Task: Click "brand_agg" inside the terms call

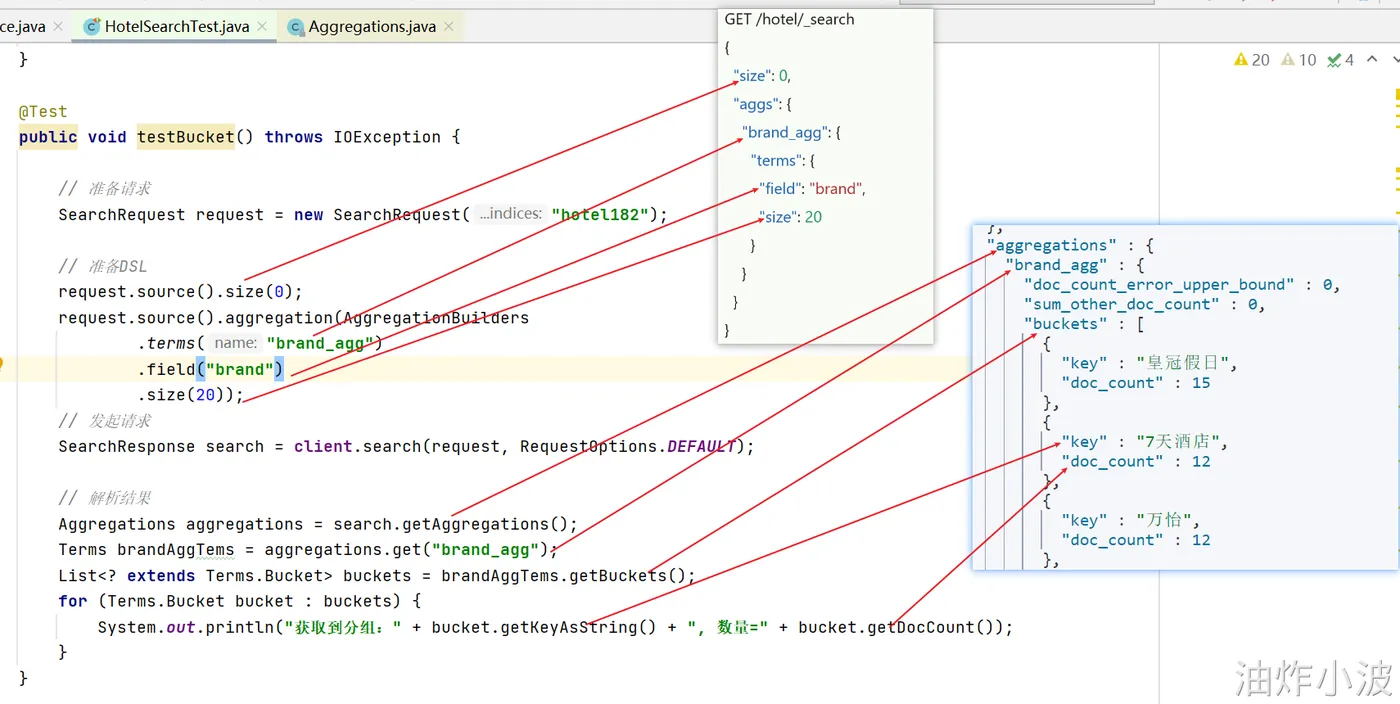Action: (320, 343)
